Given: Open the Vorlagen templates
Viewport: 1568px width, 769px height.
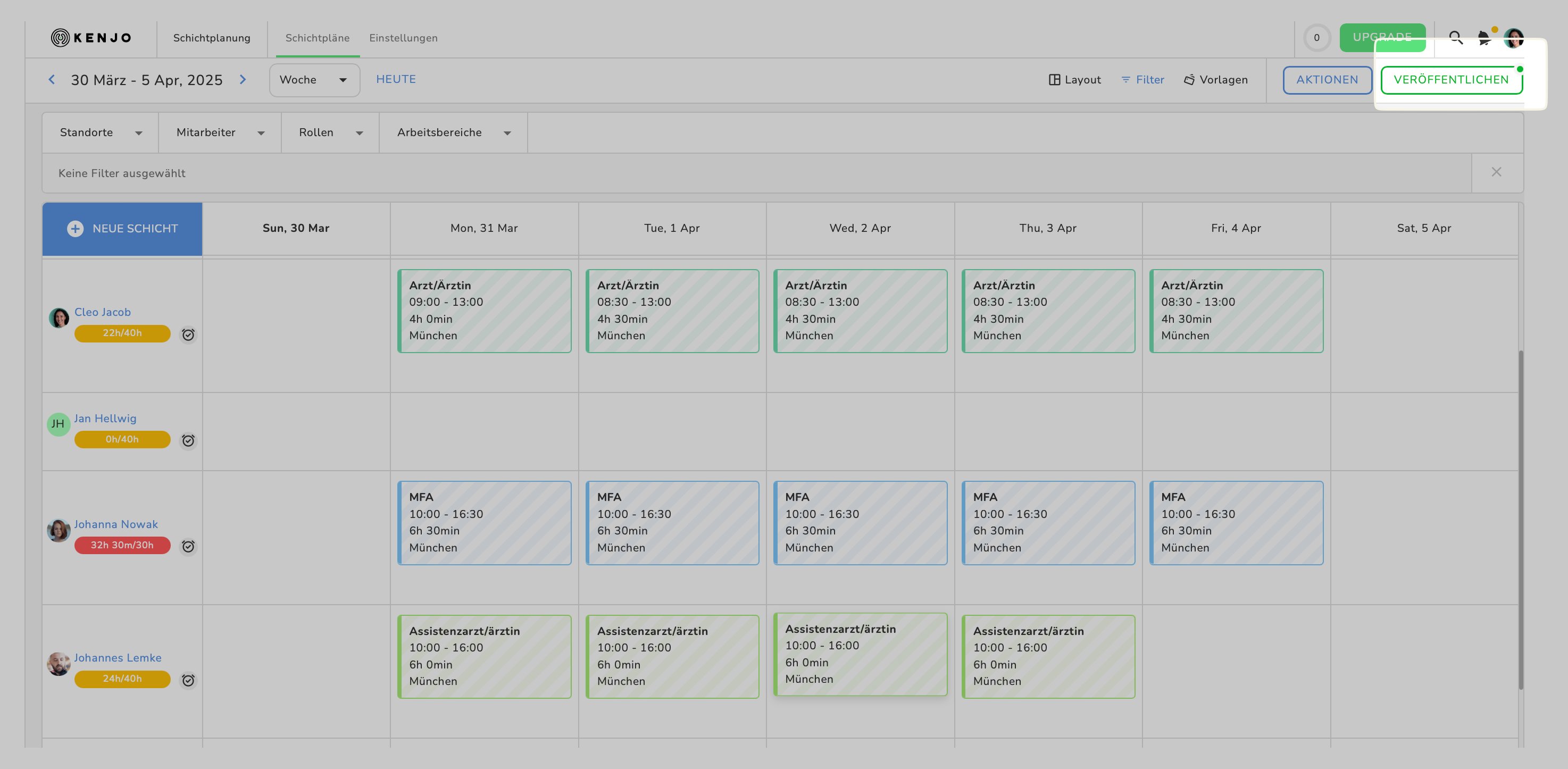Looking at the screenshot, I should [1215, 80].
